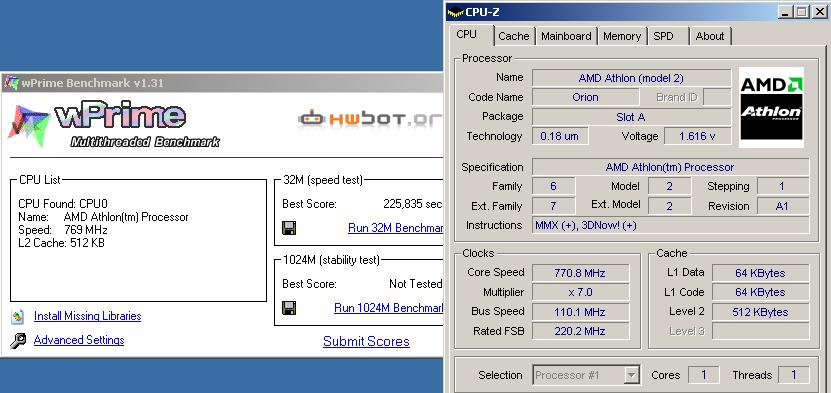This screenshot has height=393, width=831.
Task: Click the Package field showing Slot A
Action: [x=631, y=117]
